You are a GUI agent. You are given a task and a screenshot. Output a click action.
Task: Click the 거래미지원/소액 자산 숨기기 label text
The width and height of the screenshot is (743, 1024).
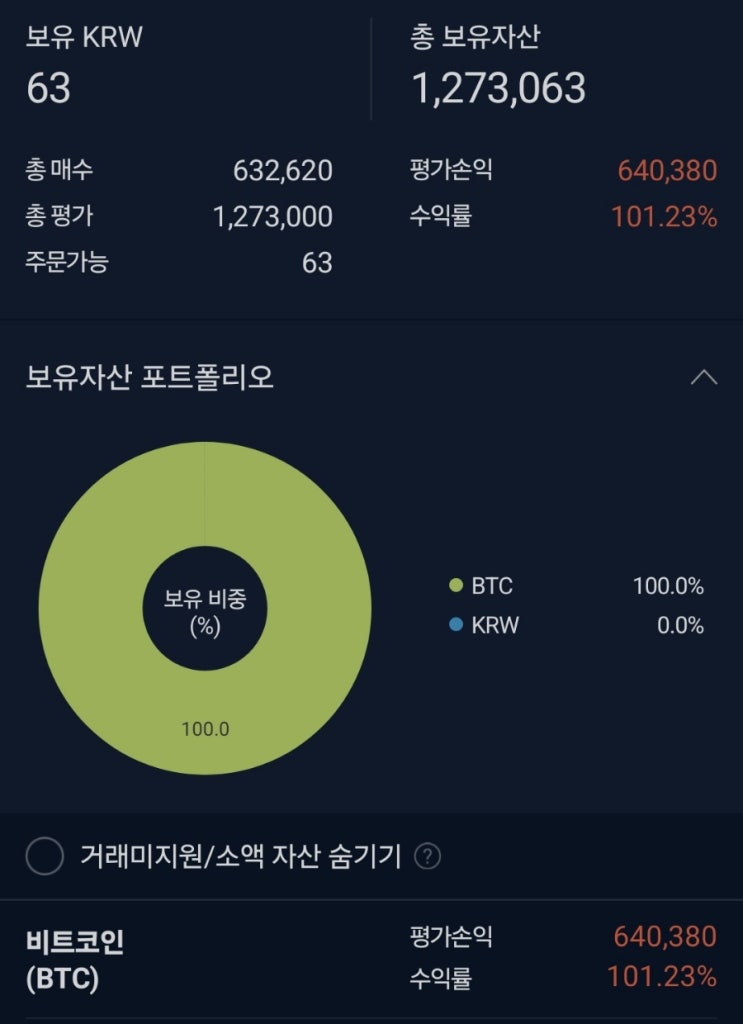[240, 857]
